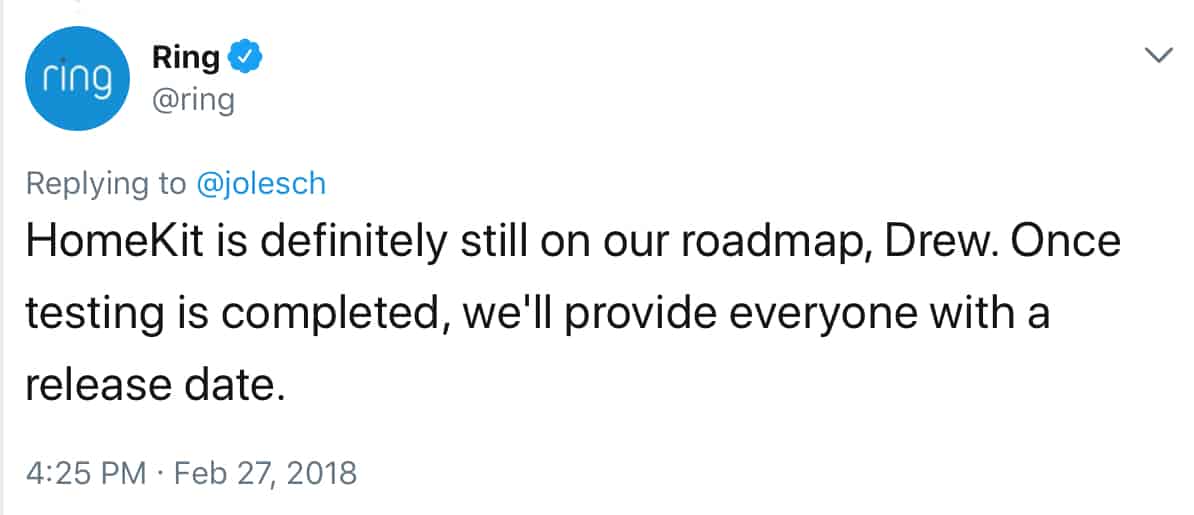
Task: Click the Feb 27, 2018 date
Action: (x=265, y=472)
